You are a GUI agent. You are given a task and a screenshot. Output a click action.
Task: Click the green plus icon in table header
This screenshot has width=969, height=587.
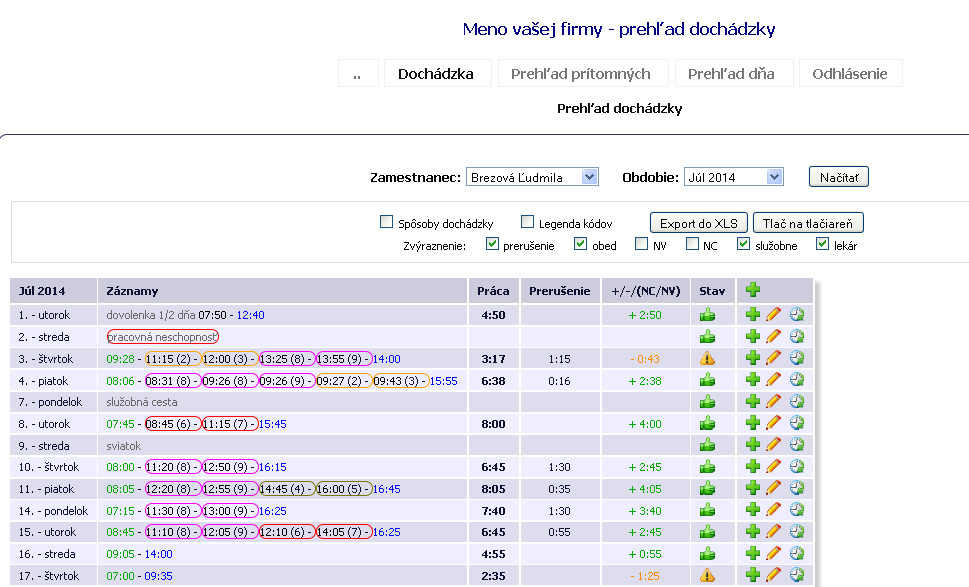click(x=753, y=289)
